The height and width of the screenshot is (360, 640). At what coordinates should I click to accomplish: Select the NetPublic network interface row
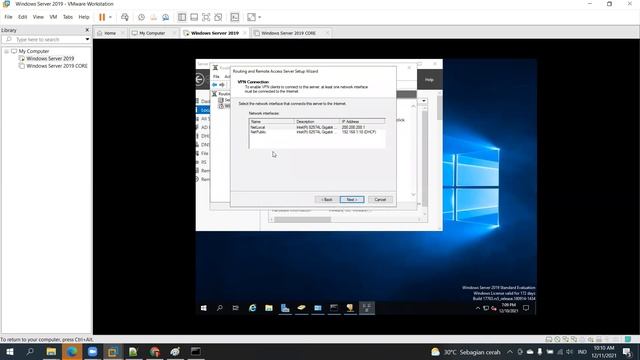(x=317, y=132)
